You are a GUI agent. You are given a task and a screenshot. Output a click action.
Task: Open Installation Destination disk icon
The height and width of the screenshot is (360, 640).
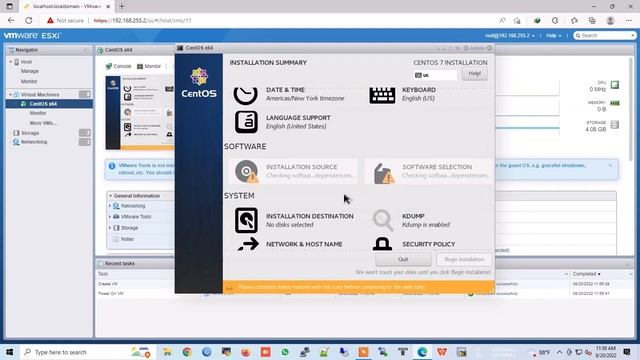pyautogui.click(x=246, y=220)
